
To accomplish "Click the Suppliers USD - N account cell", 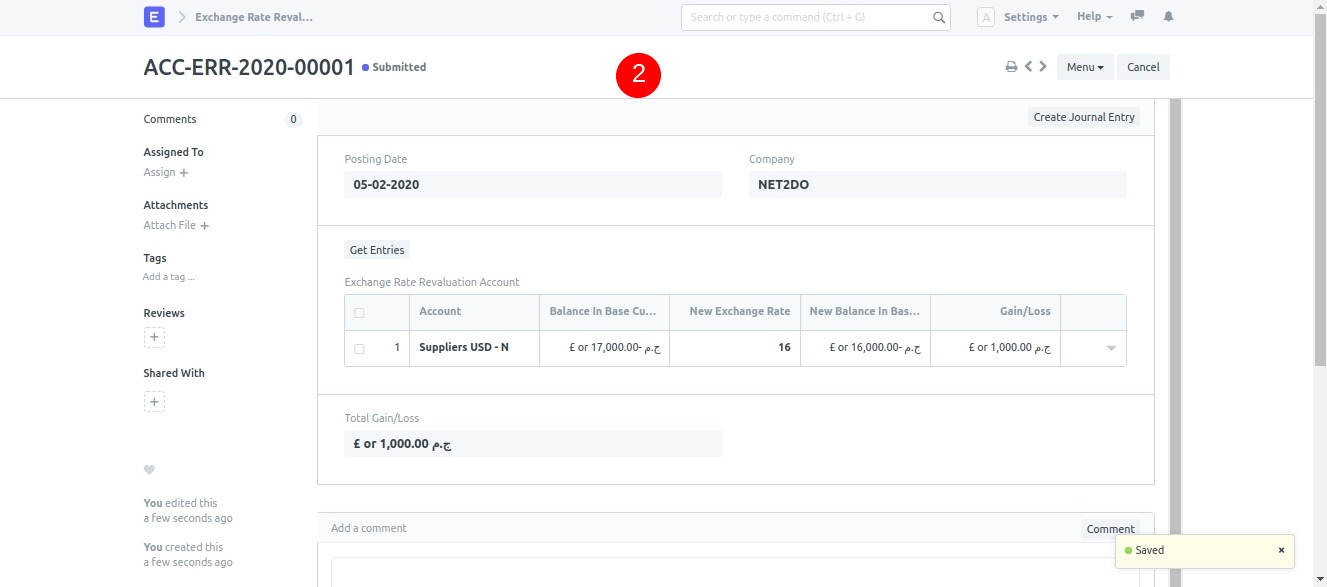I will (x=474, y=348).
